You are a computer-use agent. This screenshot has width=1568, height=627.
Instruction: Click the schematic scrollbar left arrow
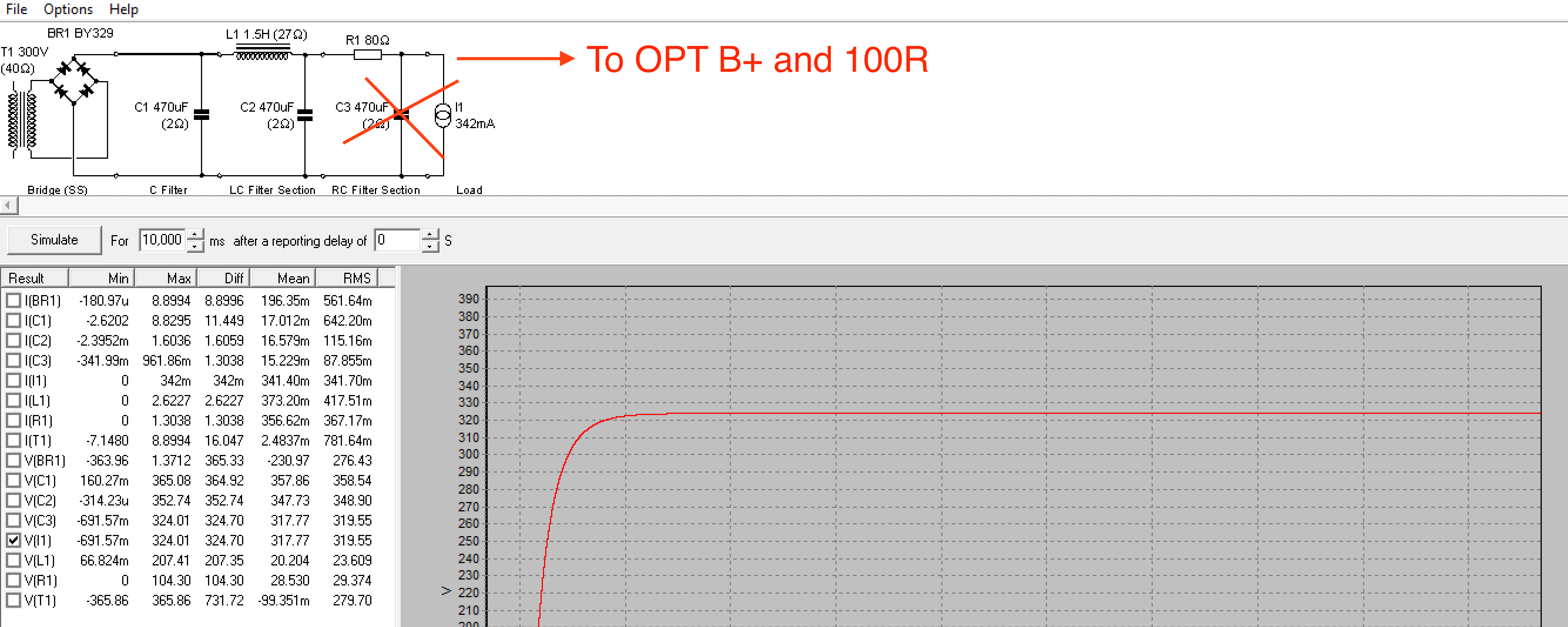(x=9, y=206)
